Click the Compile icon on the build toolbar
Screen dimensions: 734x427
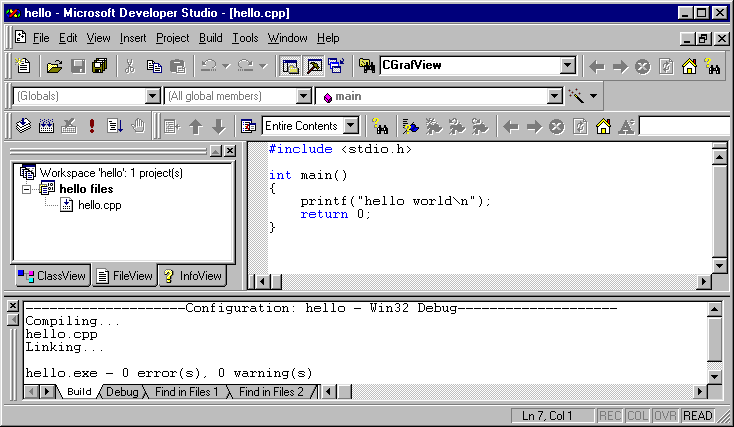pos(24,126)
